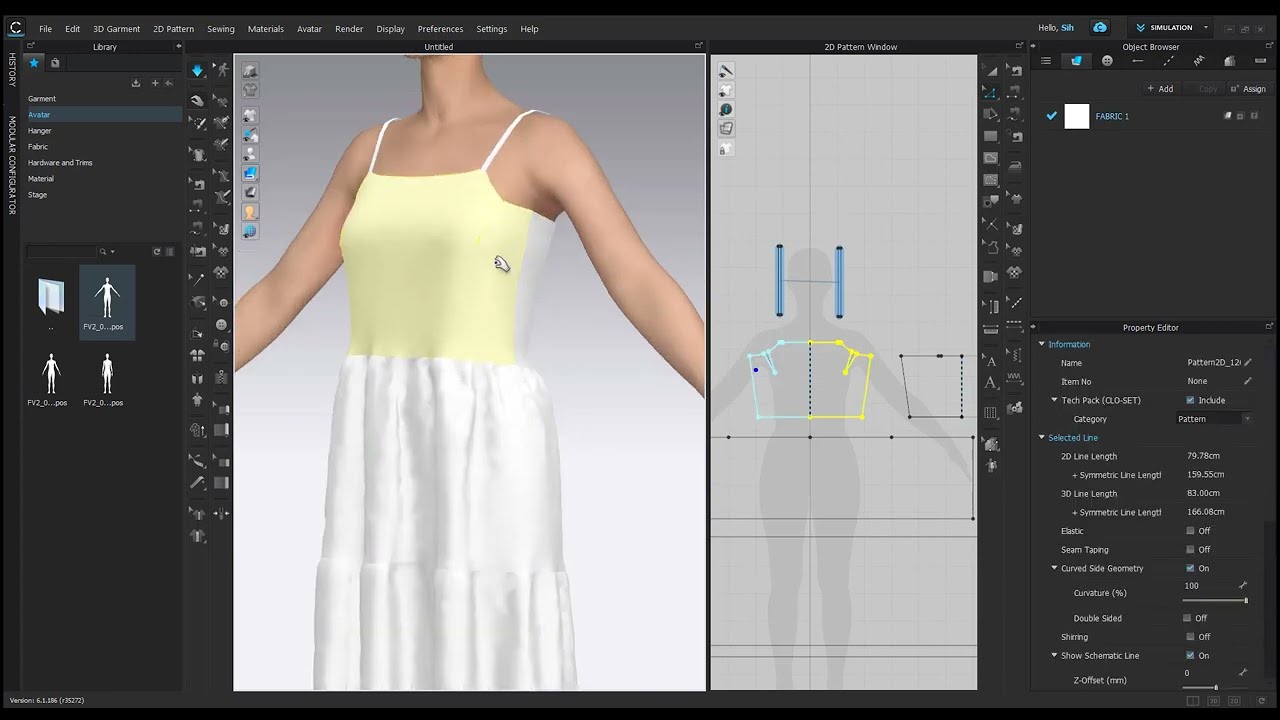The height and width of the screenshot is (720, 1280).
Task: Open the Object Browser scene list tab
Action: click(x=1046, y=61)
